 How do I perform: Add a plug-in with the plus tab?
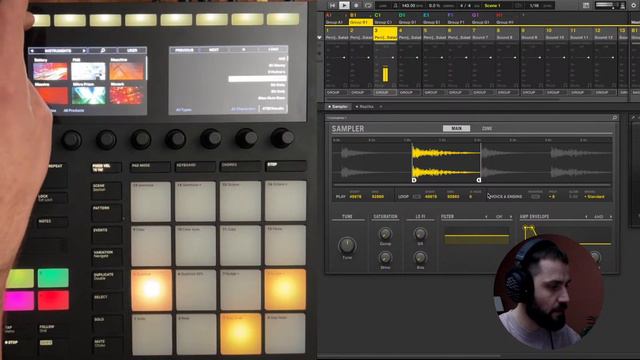[x=381, y=107]
